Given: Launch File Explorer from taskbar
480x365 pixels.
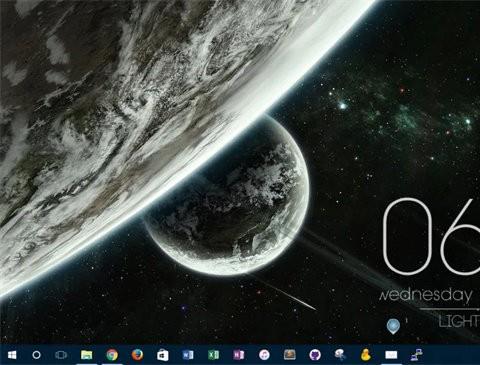Looking at the screenshot, I should 87,355.
